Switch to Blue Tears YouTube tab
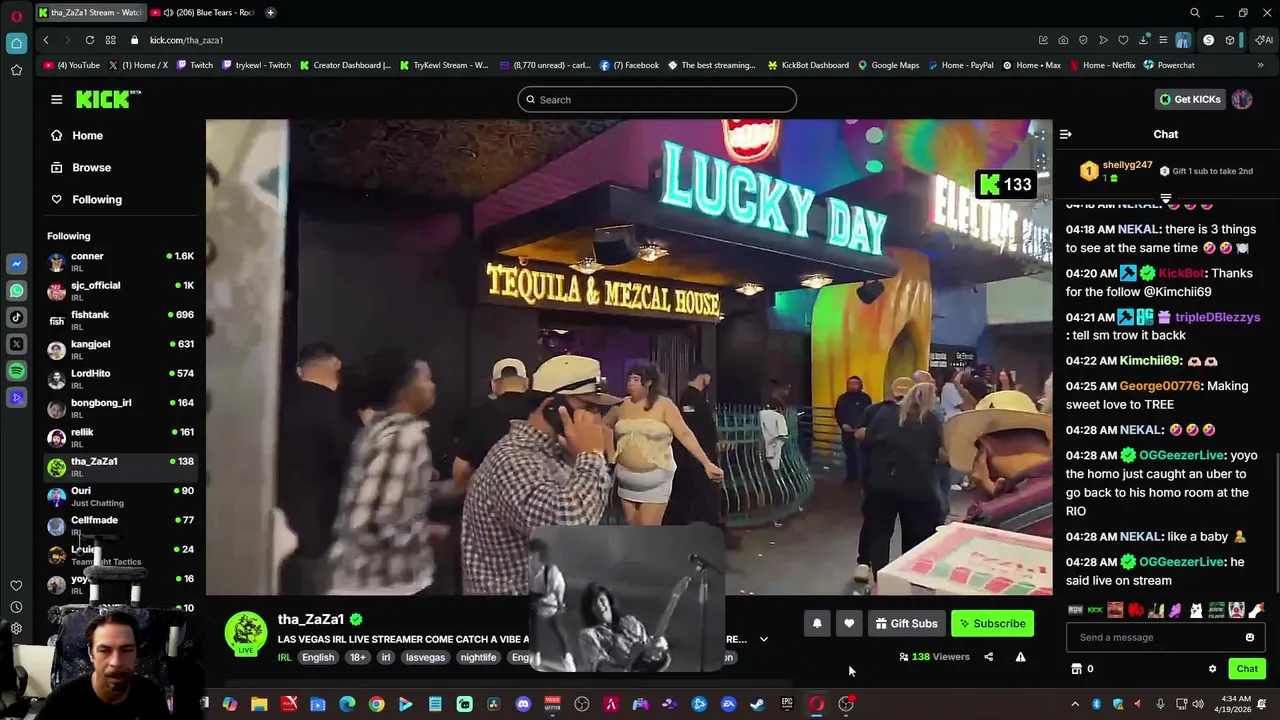The image size is (1280, 720). click(x=202, y=13)
